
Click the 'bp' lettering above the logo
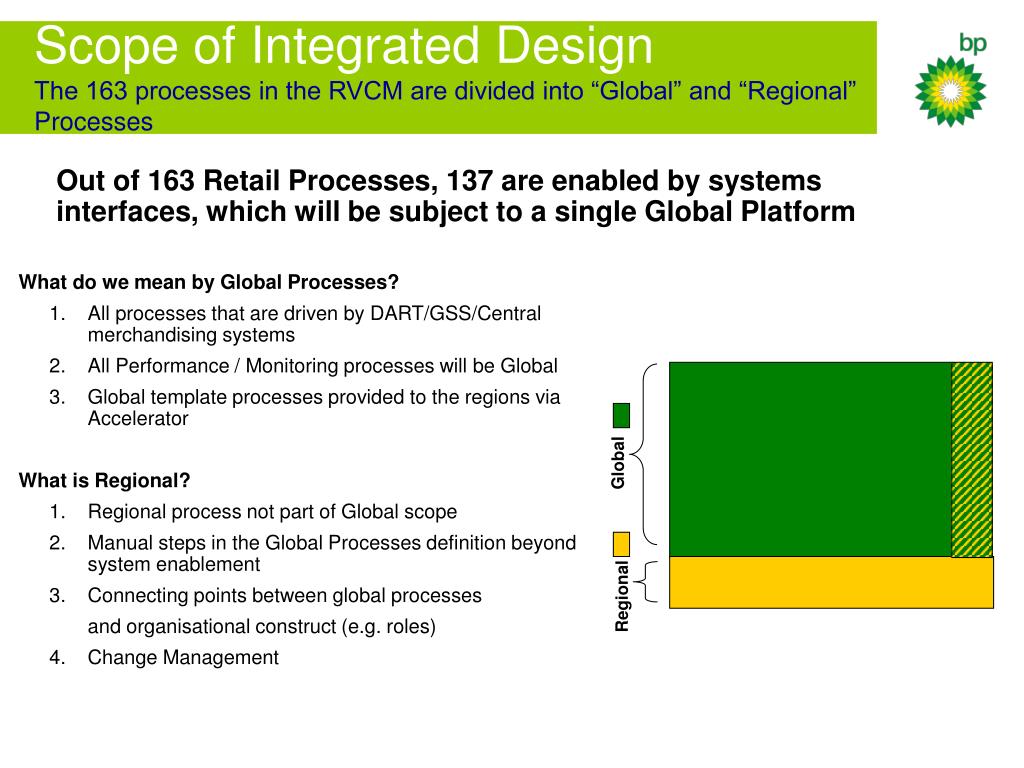click(x=972, y=43)
